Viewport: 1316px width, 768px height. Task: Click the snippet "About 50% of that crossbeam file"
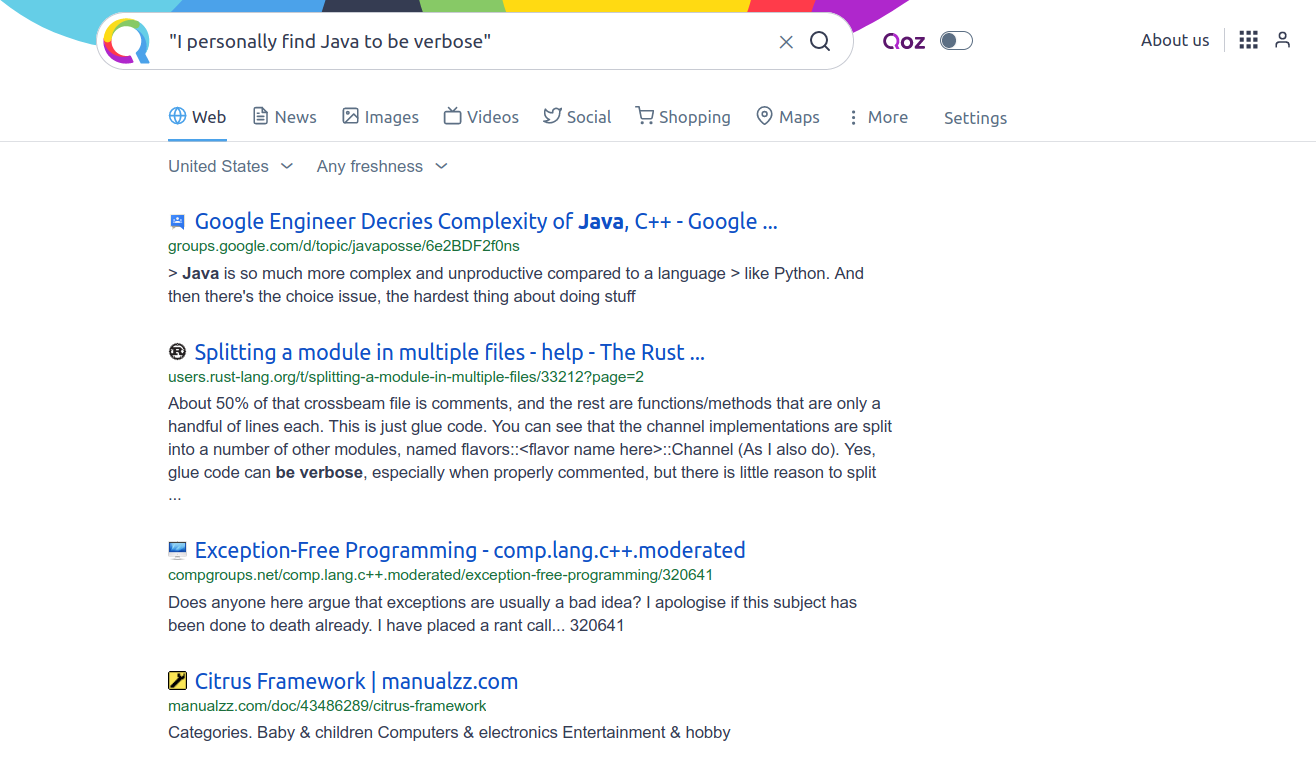click(x=530, y=449)
